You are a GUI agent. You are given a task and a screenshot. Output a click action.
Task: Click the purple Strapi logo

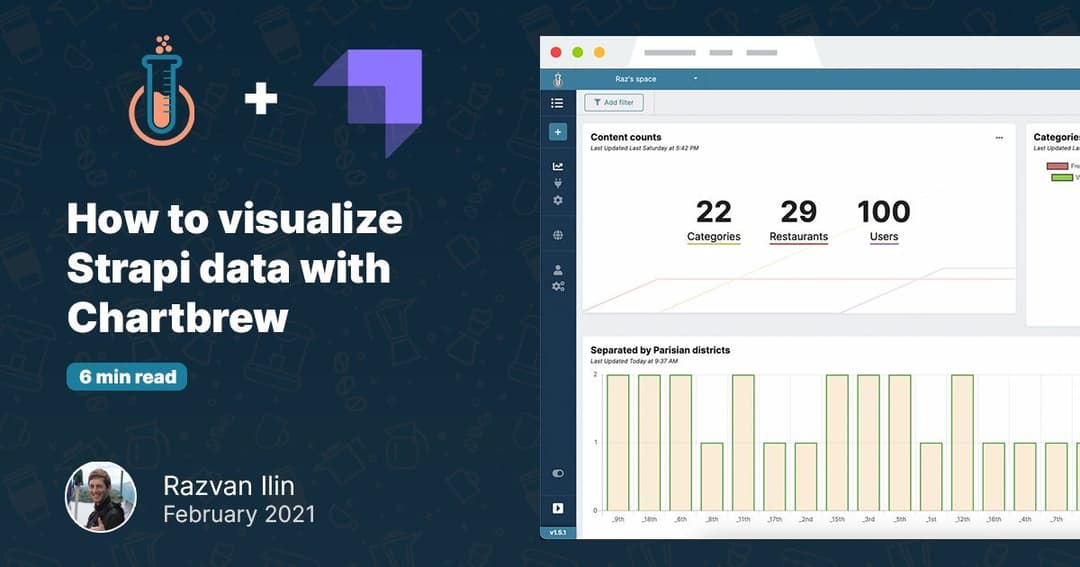[368, 103]
